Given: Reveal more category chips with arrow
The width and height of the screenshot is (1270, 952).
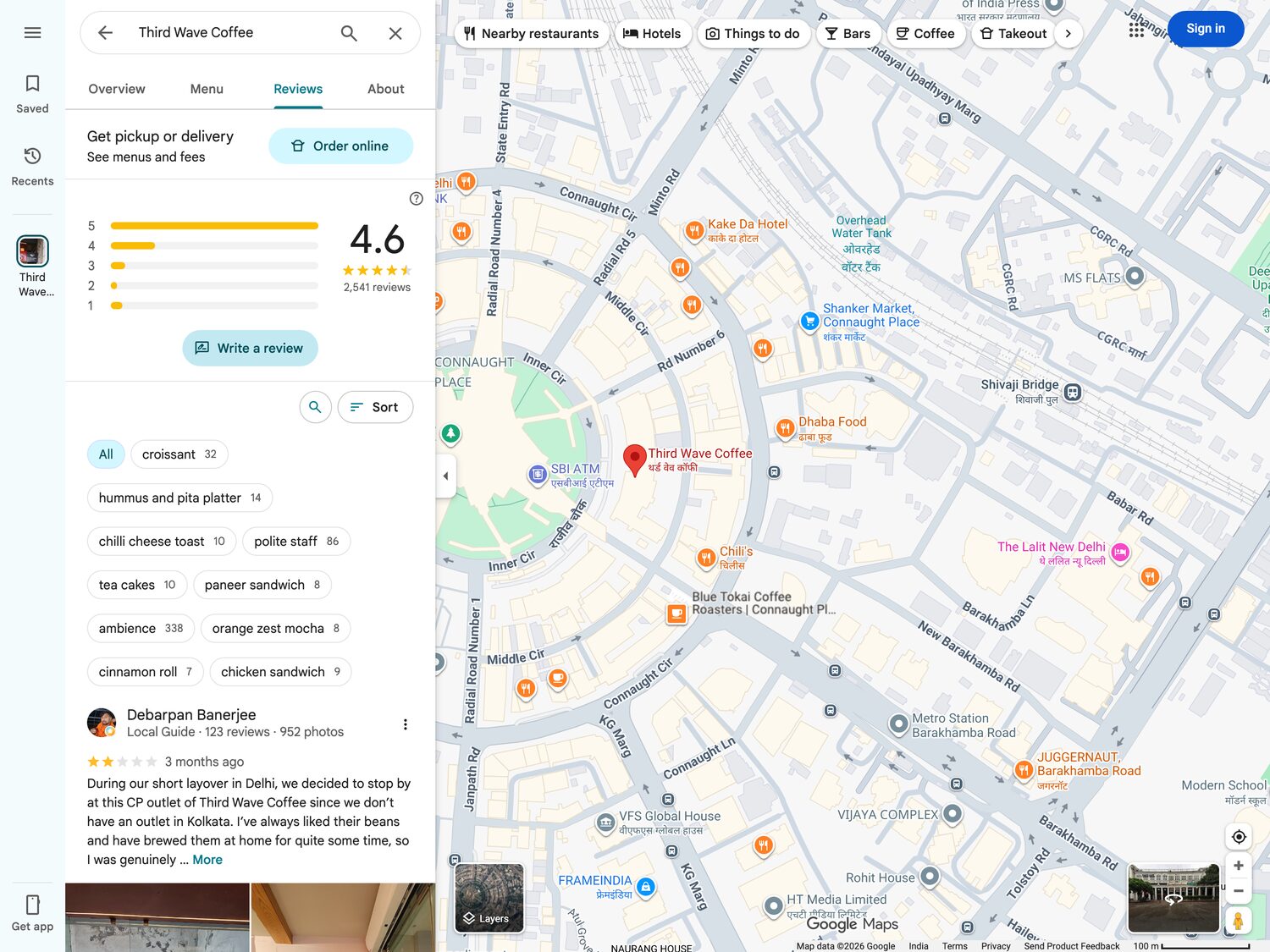Looking at the screenshot, I should pos(1068,34).
